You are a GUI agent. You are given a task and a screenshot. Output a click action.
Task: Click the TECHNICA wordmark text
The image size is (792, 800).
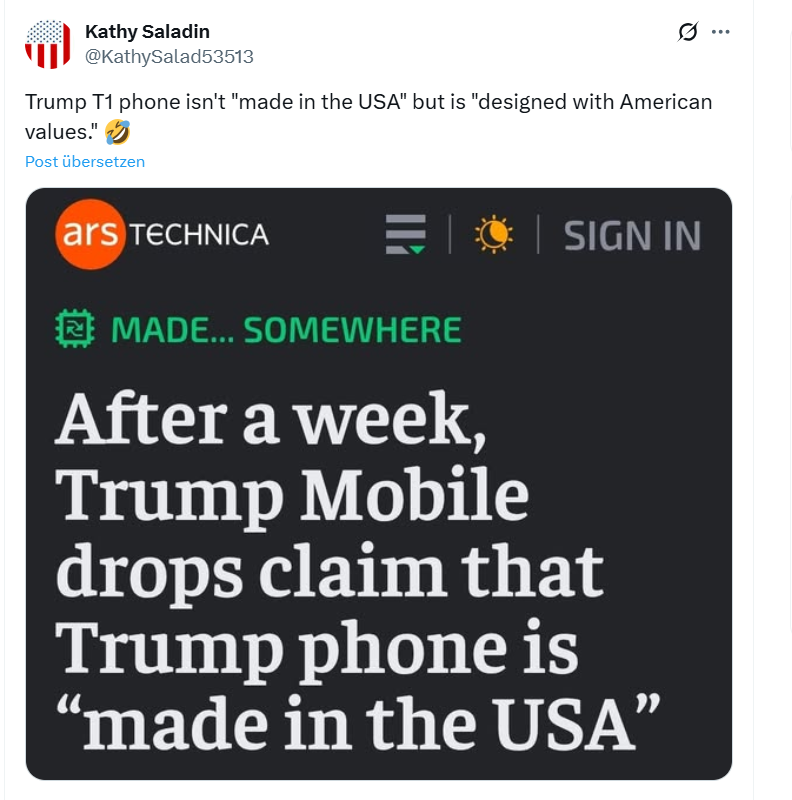[x=200, y=235]
